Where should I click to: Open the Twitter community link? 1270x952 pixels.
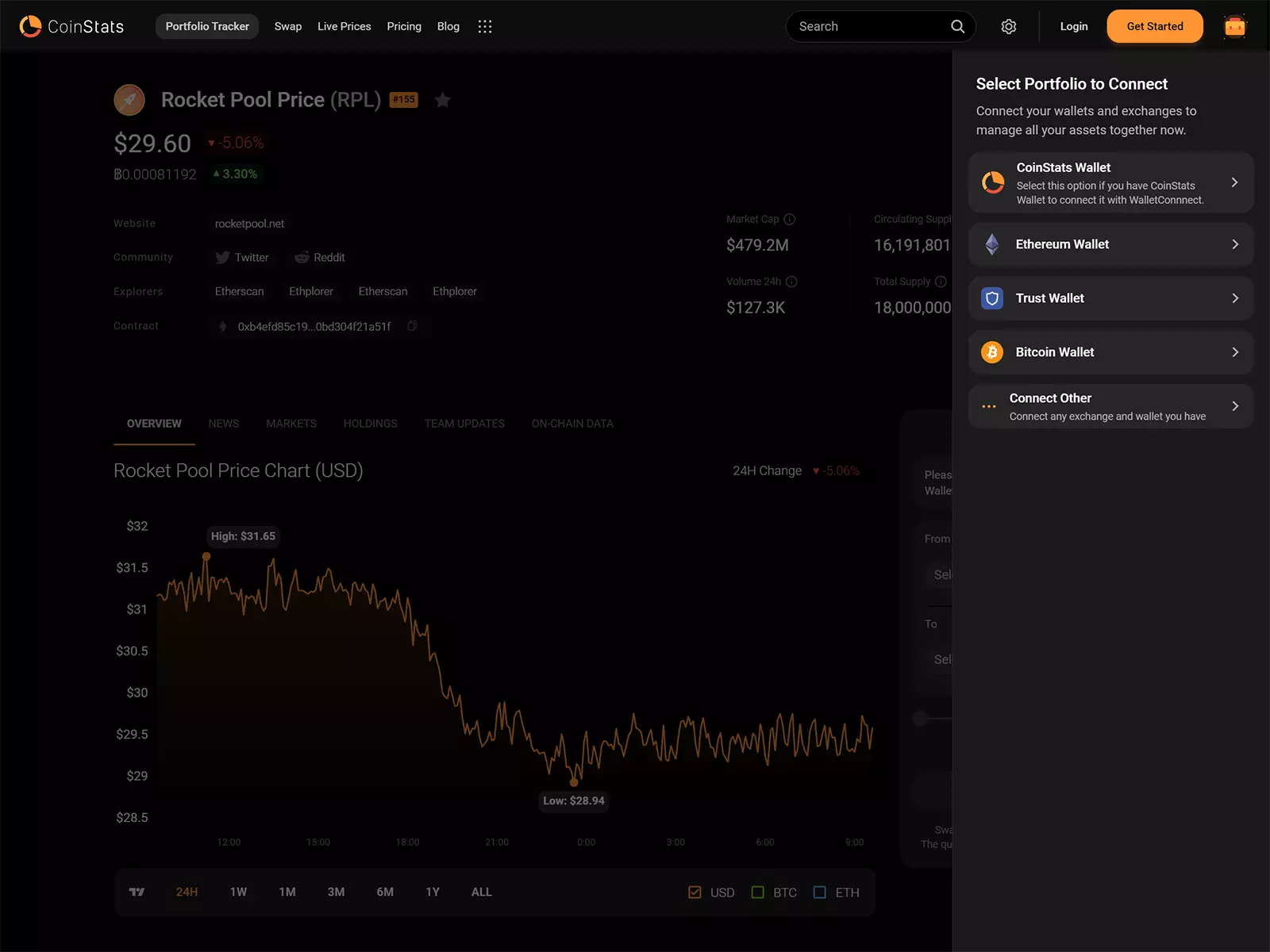242,258
